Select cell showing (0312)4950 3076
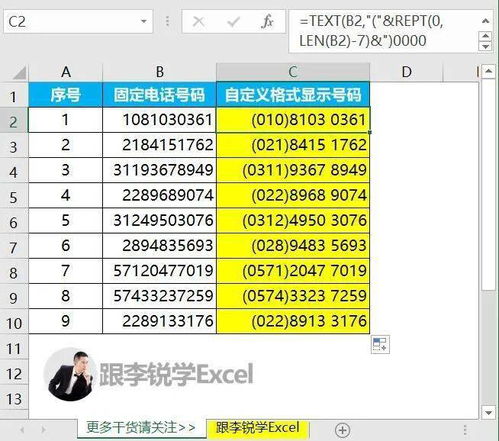Image resolution: width=499 pixels, height=441 pixels. click(293, 220)
